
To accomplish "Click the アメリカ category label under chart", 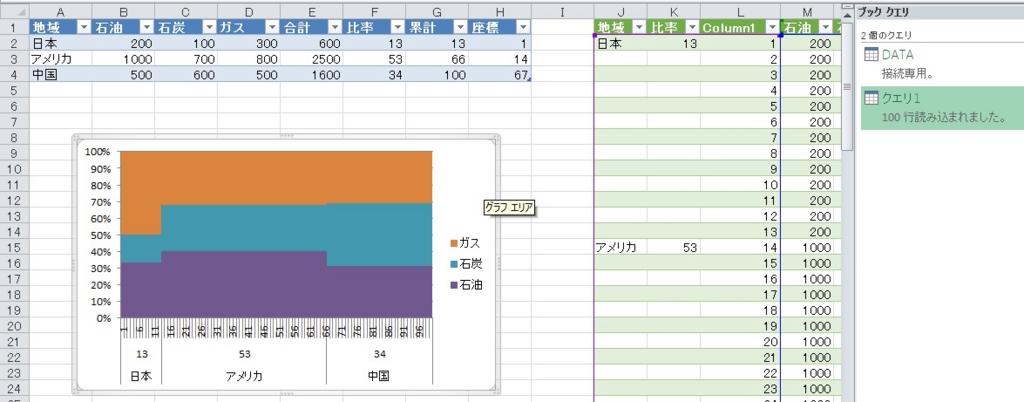I will (244, 376).
